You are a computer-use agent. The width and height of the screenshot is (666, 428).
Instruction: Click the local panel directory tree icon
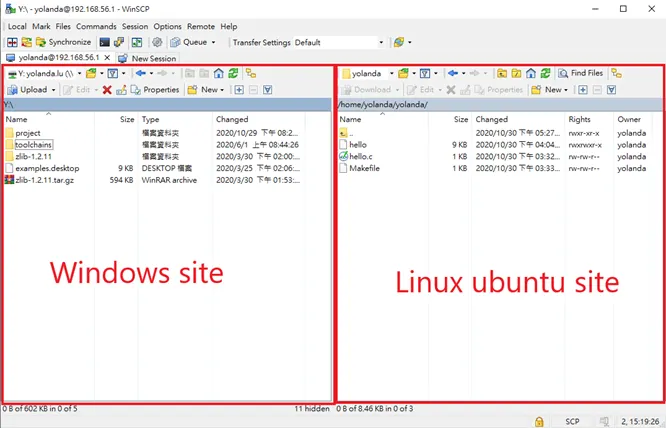251,73
